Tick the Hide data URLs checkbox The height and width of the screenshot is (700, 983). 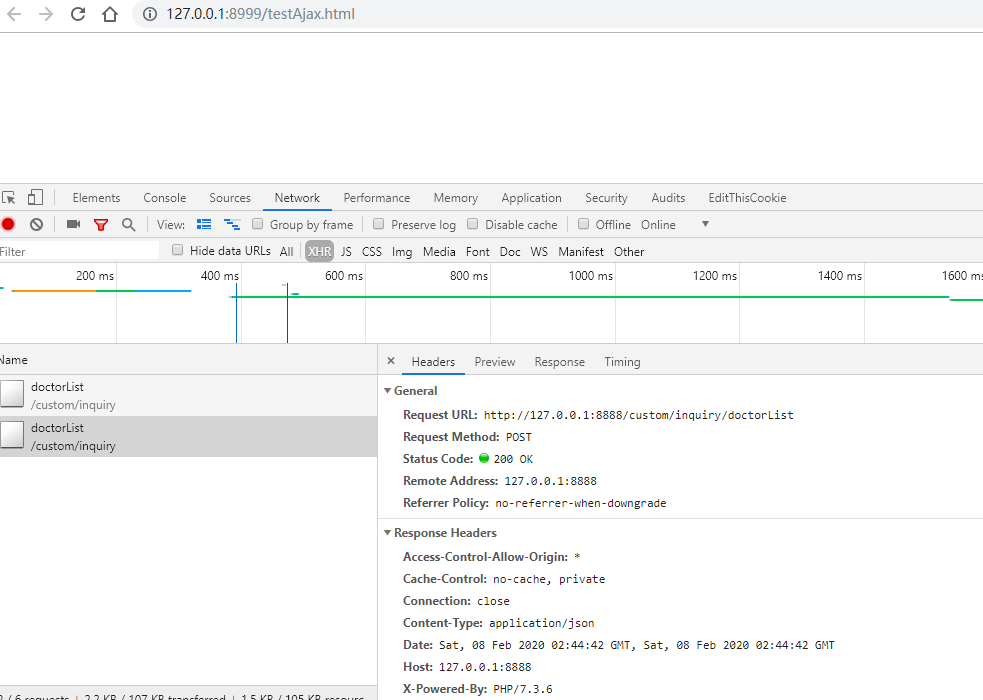[178, 251]
